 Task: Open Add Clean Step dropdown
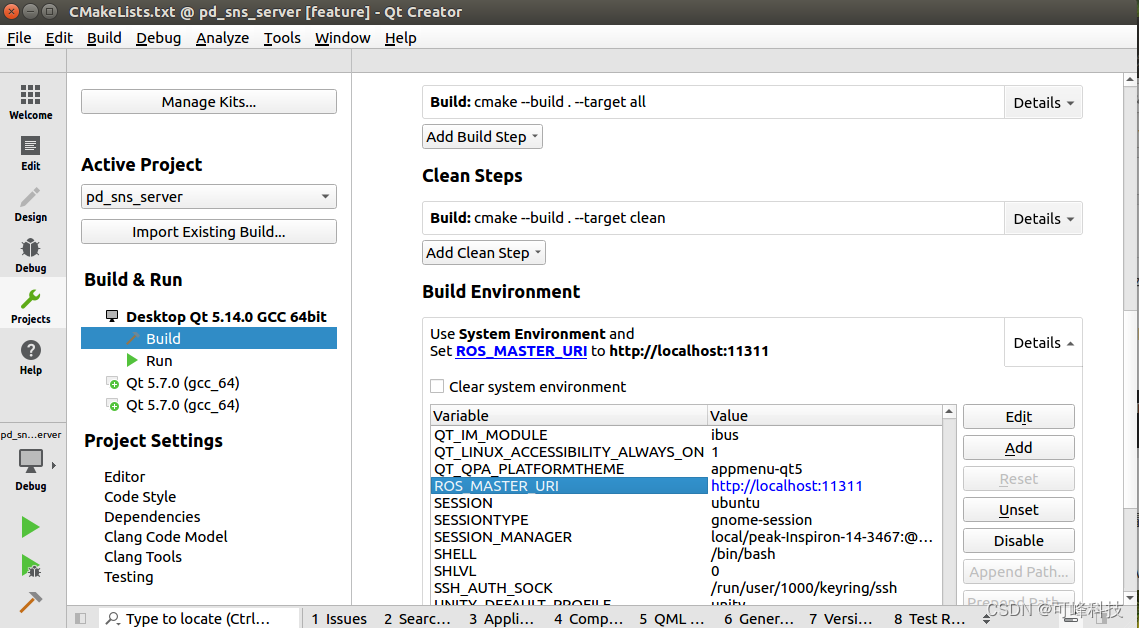484,253
